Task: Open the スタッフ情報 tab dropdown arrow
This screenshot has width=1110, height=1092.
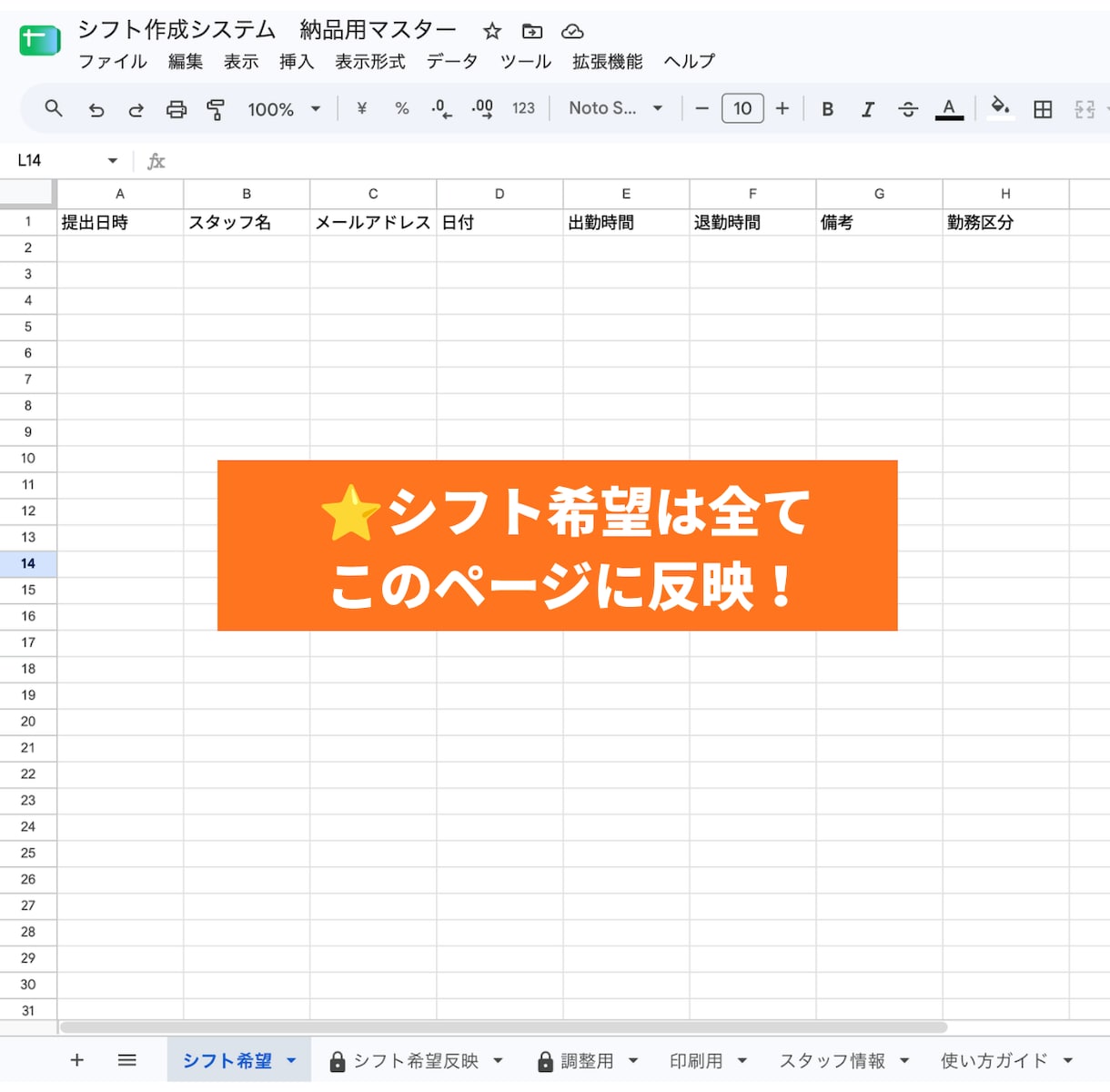Action: pos(904,1061)
